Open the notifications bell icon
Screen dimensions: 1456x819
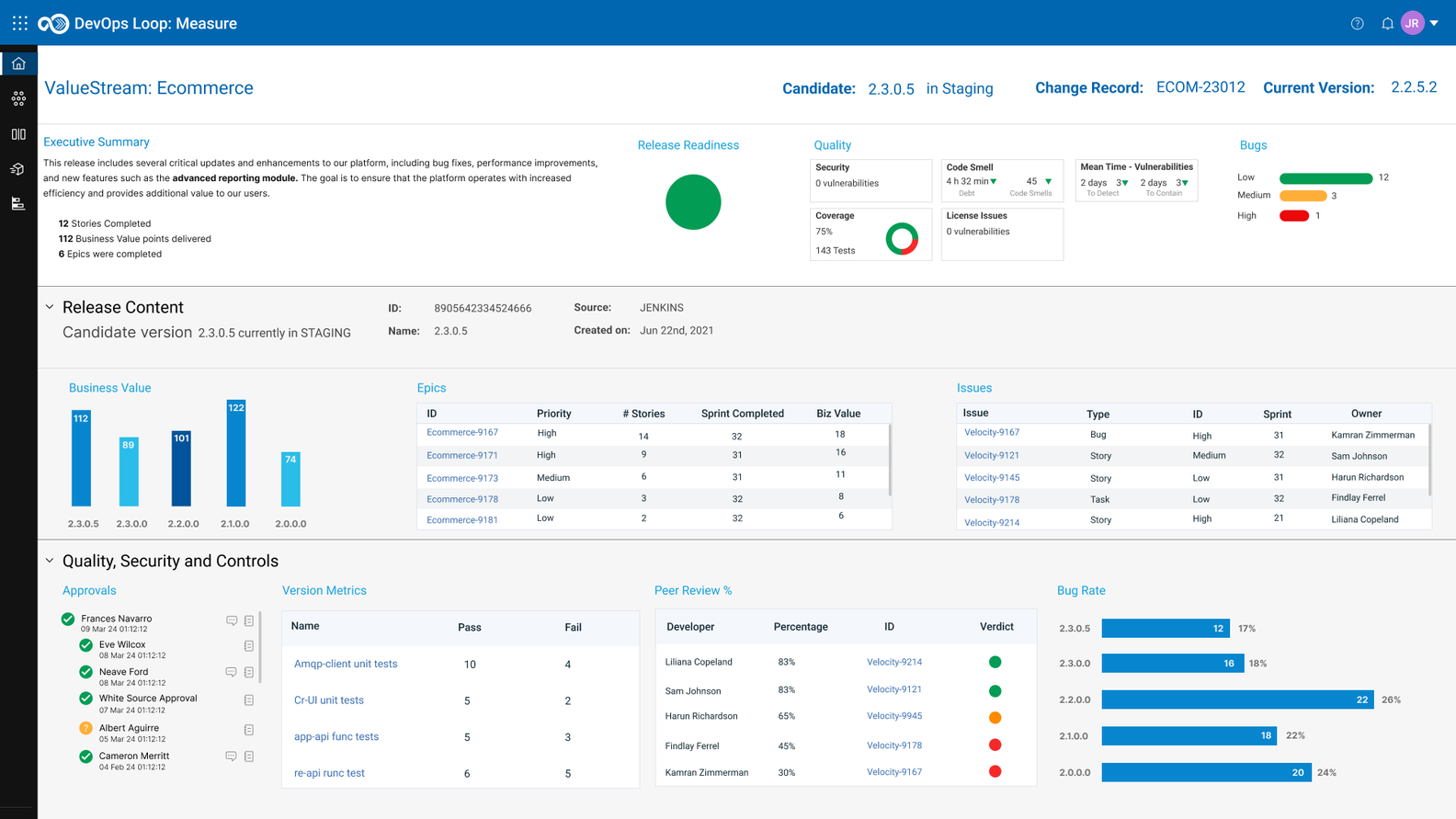coord(1387,24)
